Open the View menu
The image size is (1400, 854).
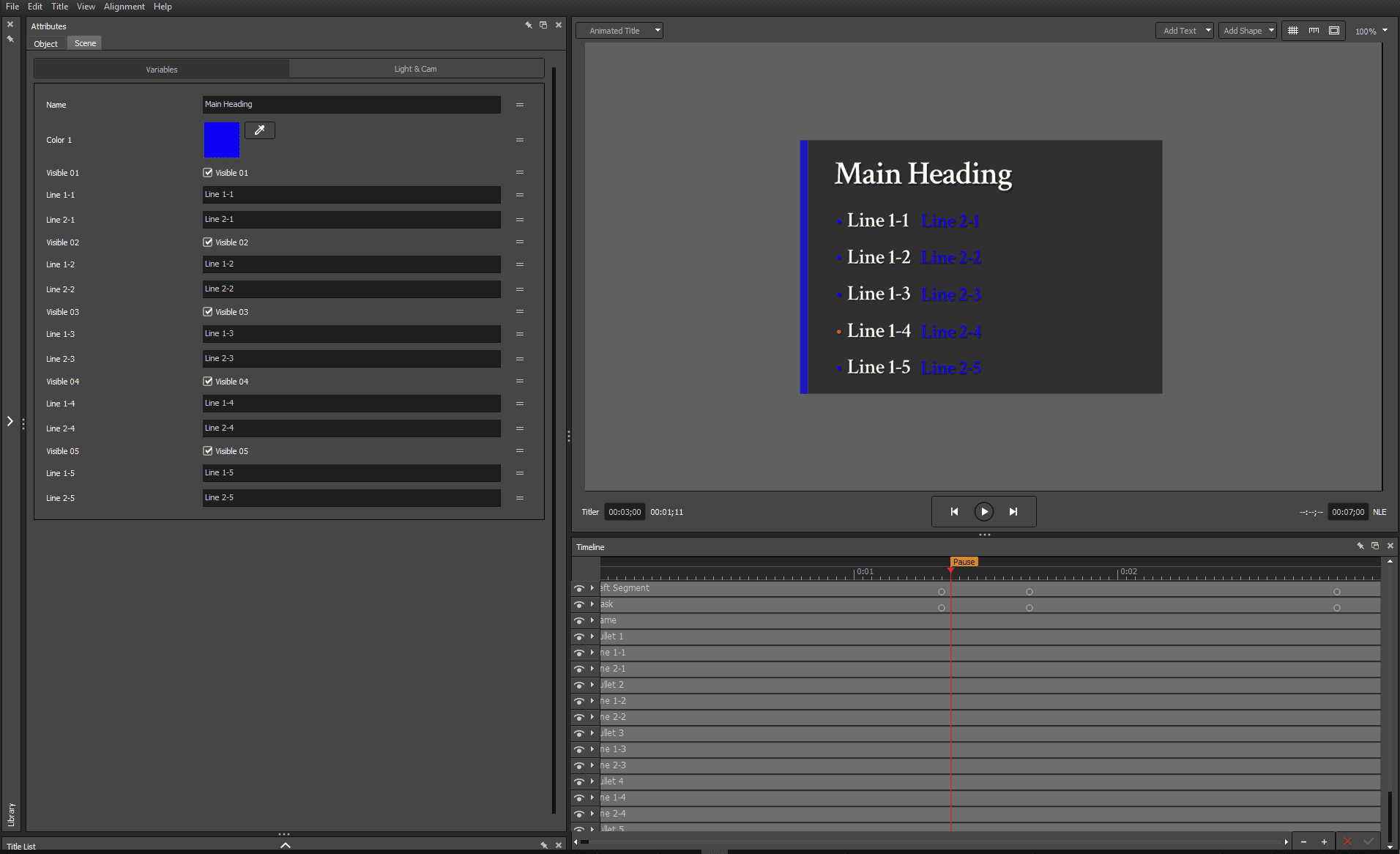86,7
